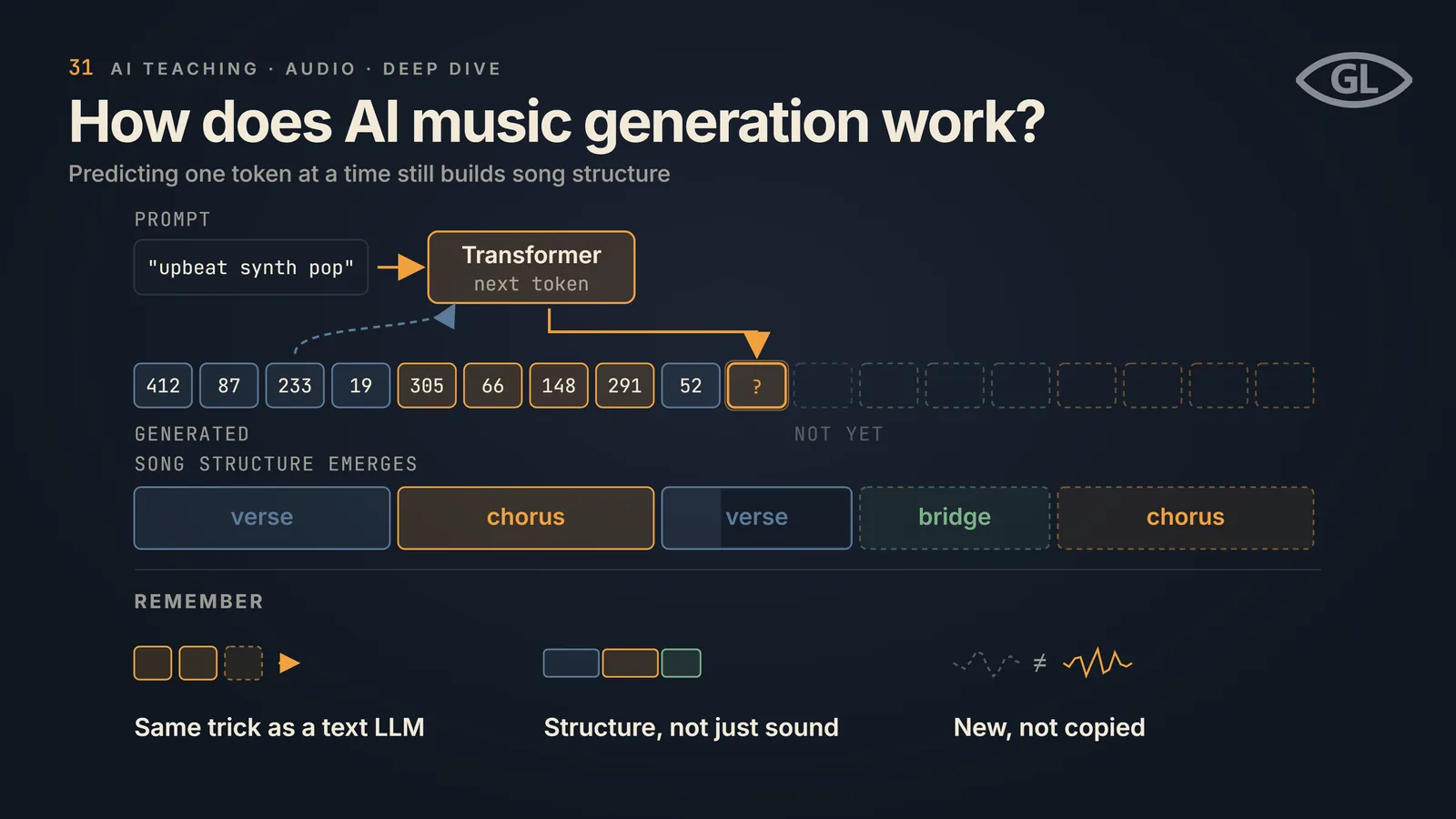Click the question mark next-token box
Screen dimensions: 1456x819
click(x=757, y=386)
